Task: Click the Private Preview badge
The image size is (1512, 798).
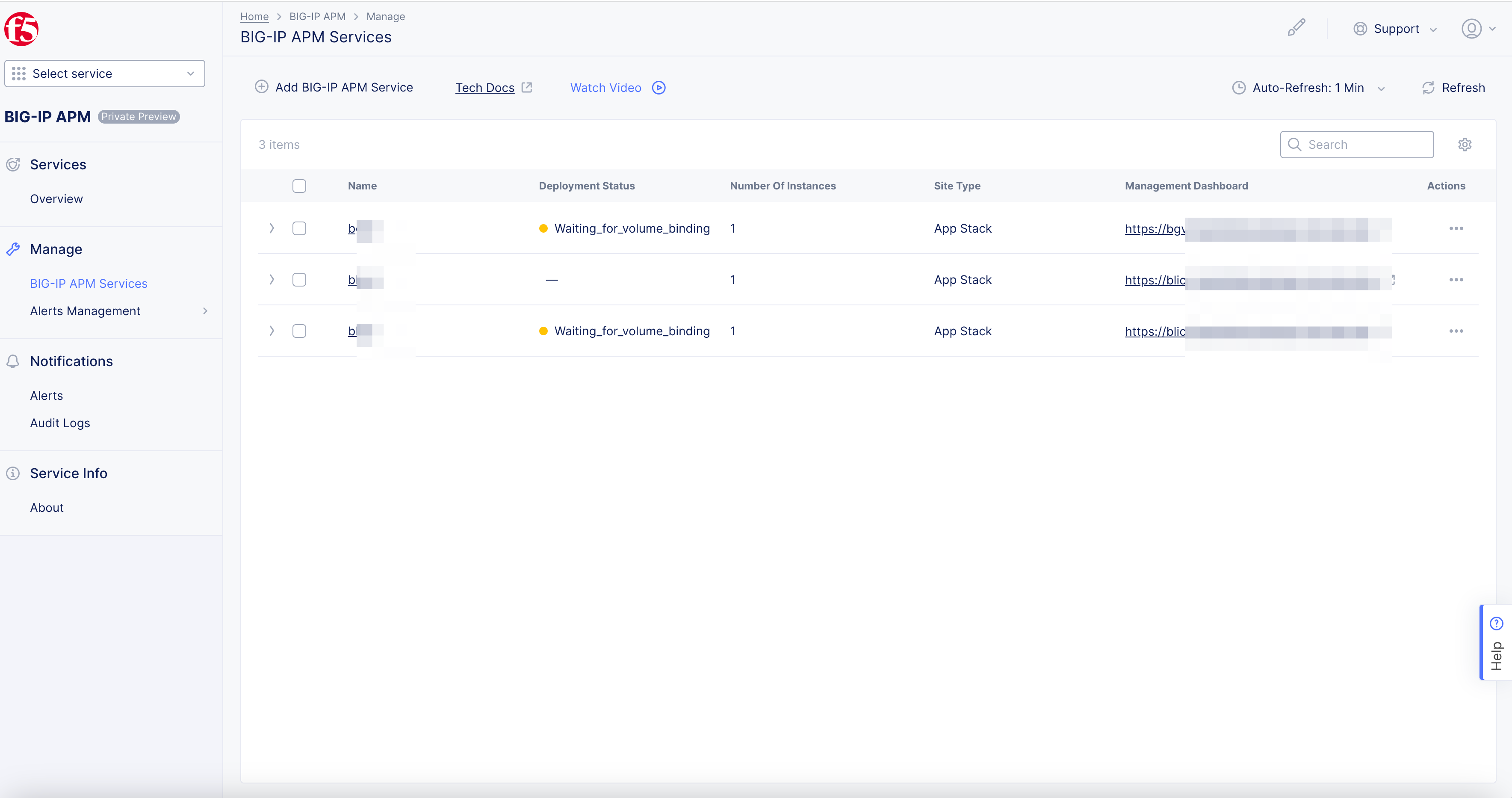Action: click(139, 117)
